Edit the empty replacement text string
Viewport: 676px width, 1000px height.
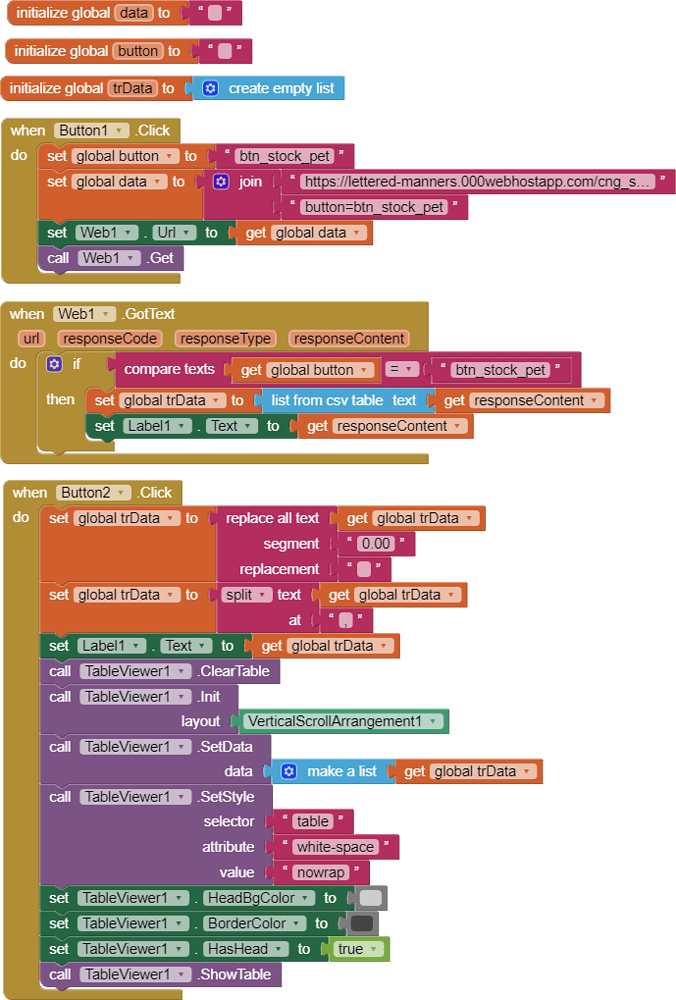(x=364, y=569)
